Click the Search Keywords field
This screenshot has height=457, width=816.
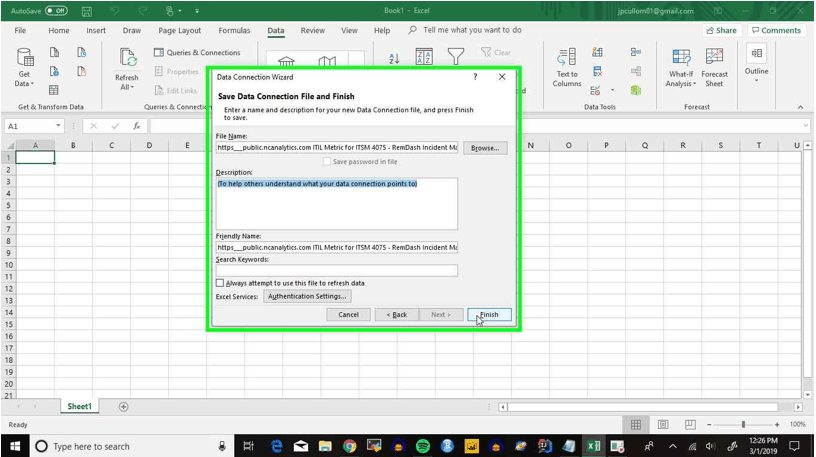(337, 270)
